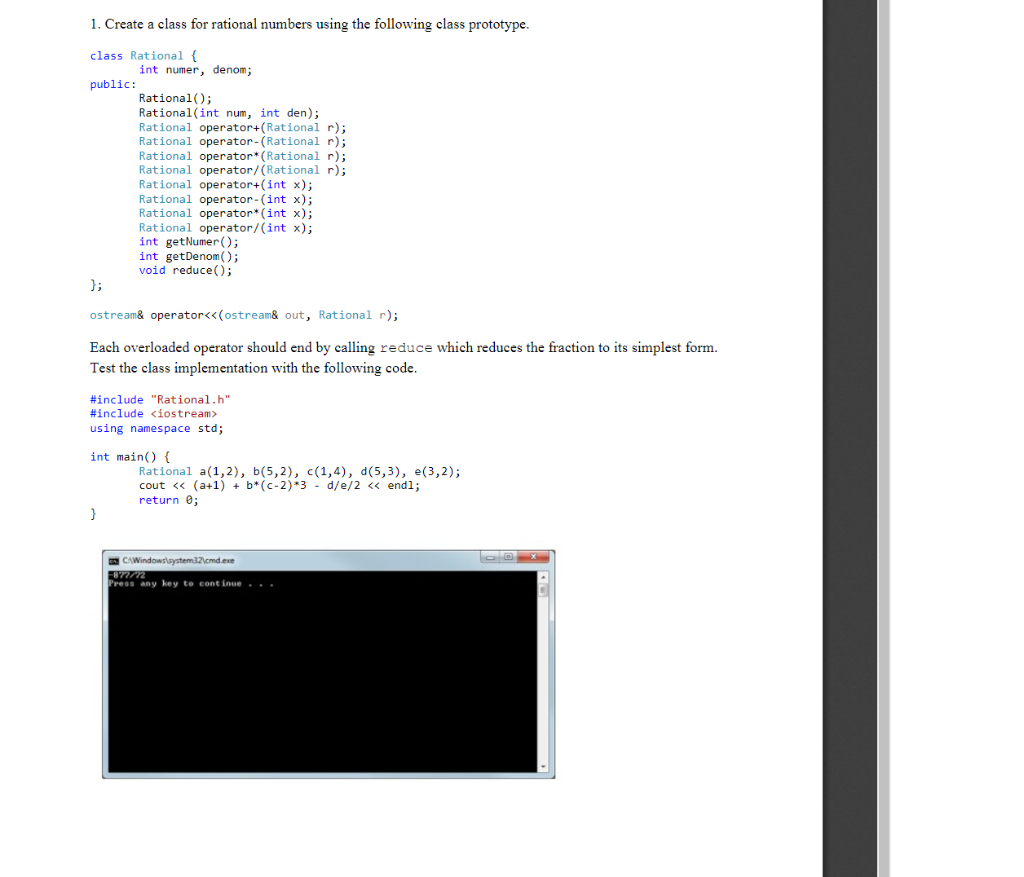The image size is (1024, 877).
Task: Click the console window minimize button
Action: [490, 557]
